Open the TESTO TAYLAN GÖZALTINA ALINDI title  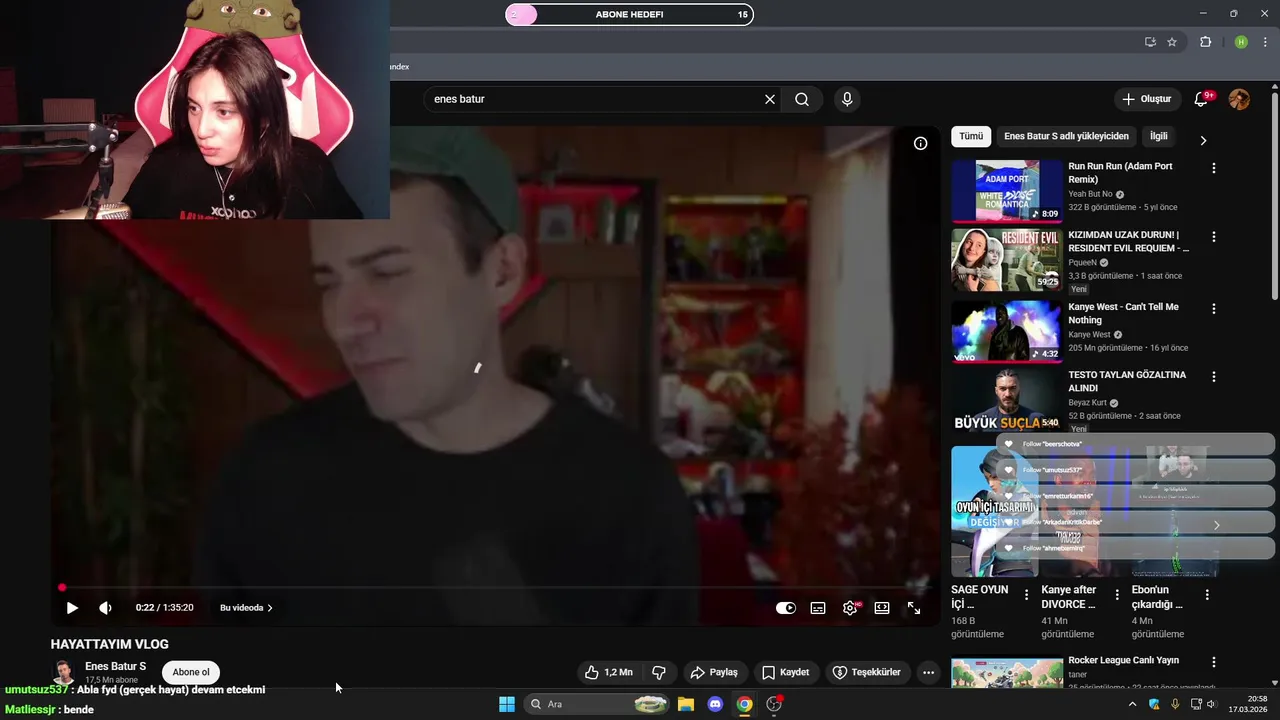pyautogui.click(x=1127, y=381)
